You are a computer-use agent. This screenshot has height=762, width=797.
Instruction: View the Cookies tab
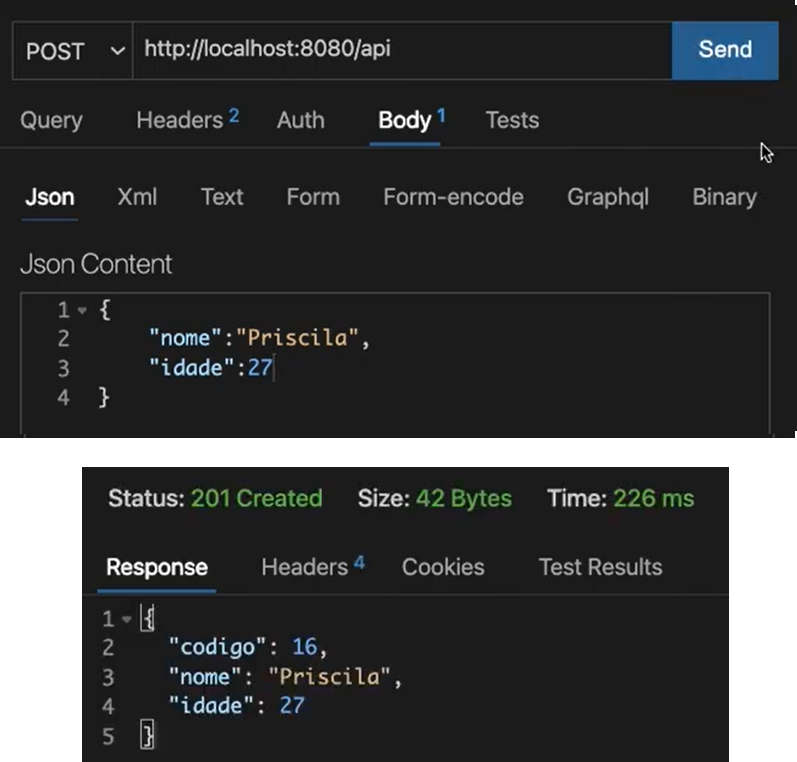443,567
